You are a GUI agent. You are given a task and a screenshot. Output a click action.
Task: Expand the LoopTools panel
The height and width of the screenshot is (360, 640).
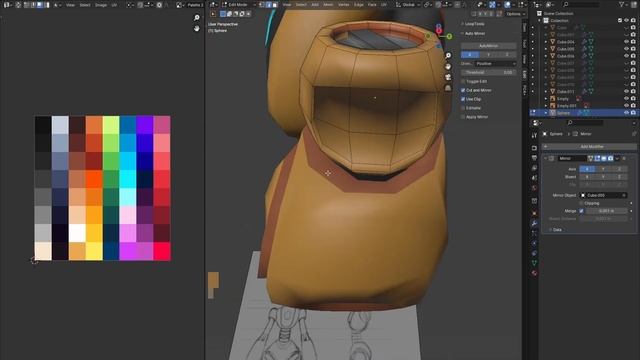click(x=462, y=24)
